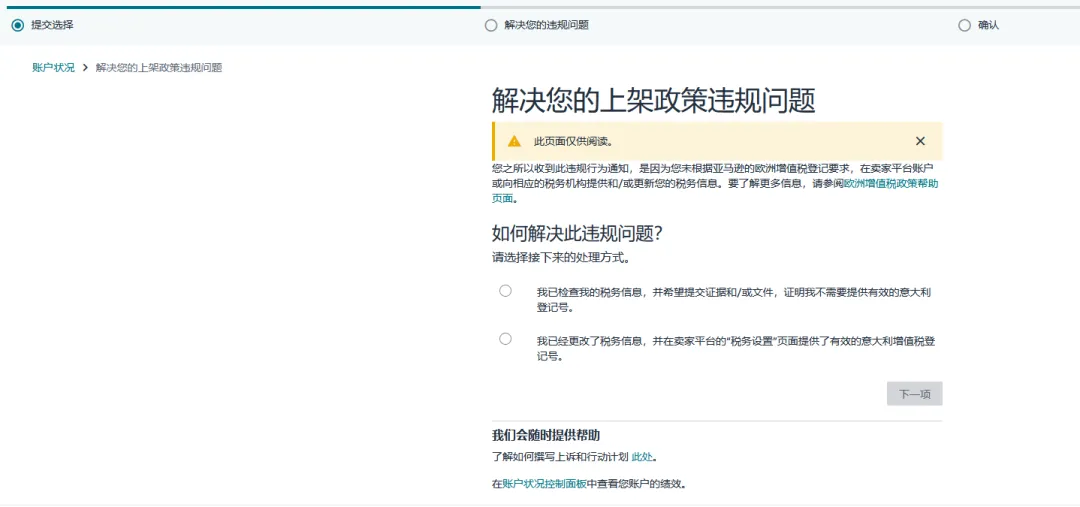Select the 提交选择 step indicator
Screen dimensions: 1080x507
43,25
